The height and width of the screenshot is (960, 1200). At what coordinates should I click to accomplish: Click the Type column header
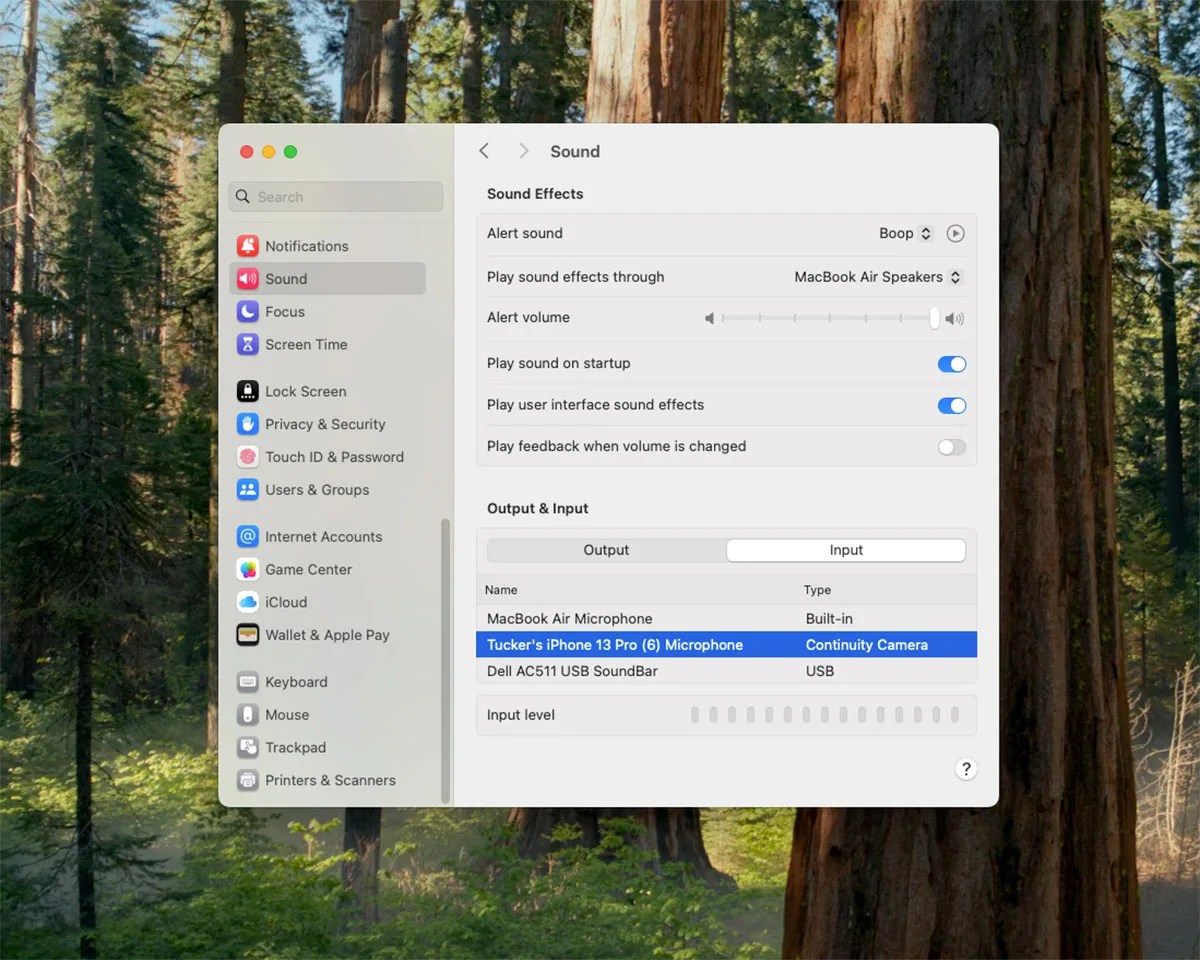click(818, 590)
